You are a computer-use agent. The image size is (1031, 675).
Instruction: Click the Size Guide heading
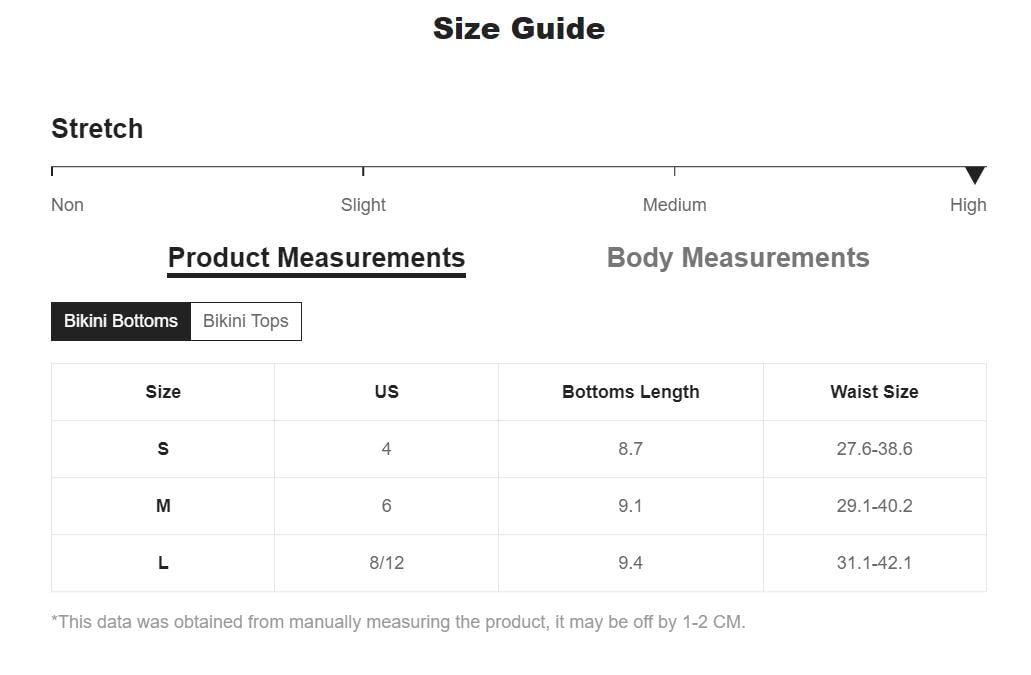[x=518, y=28]
